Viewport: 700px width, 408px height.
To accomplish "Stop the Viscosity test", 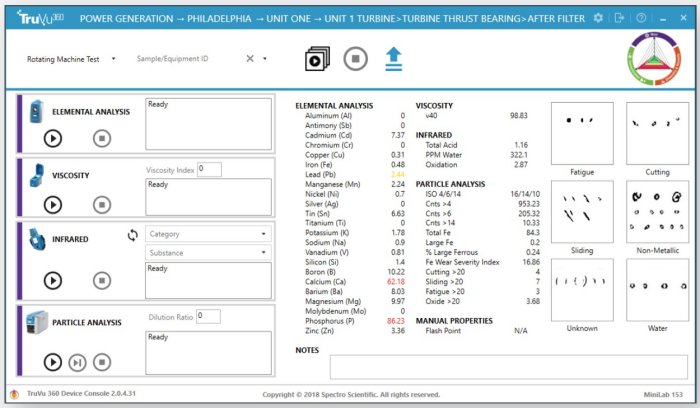I will tap(101, 204).
